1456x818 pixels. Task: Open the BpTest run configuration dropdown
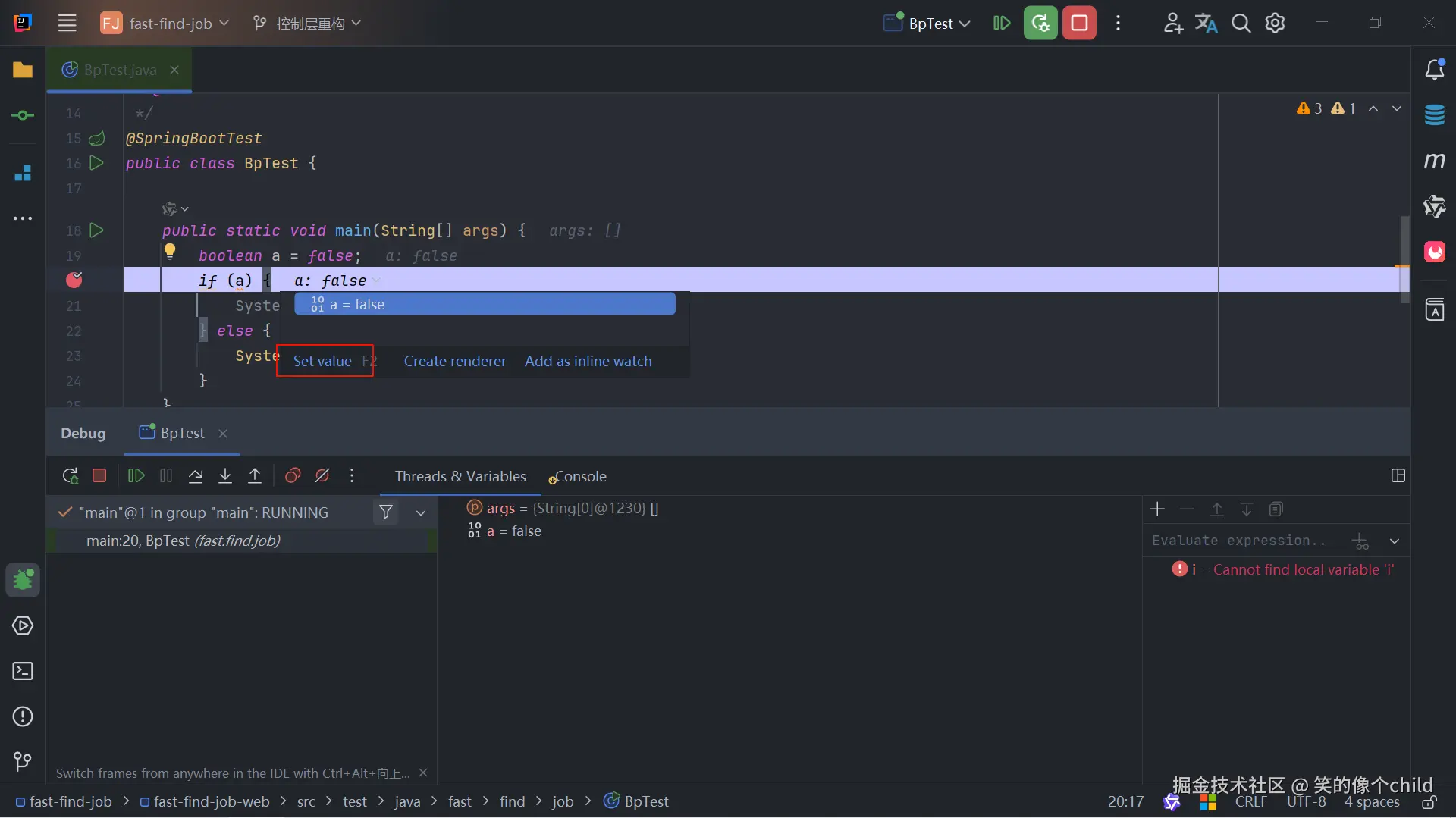click(927, 24)
